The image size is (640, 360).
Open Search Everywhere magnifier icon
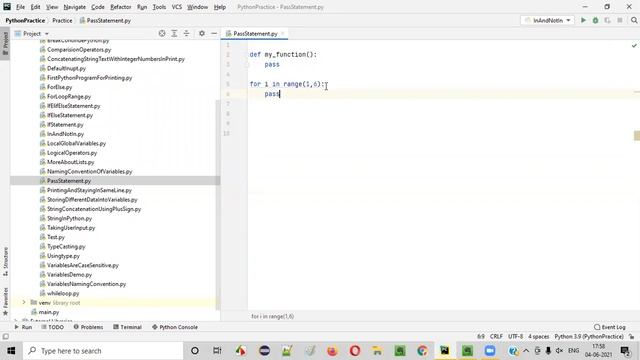pos(634,20)
